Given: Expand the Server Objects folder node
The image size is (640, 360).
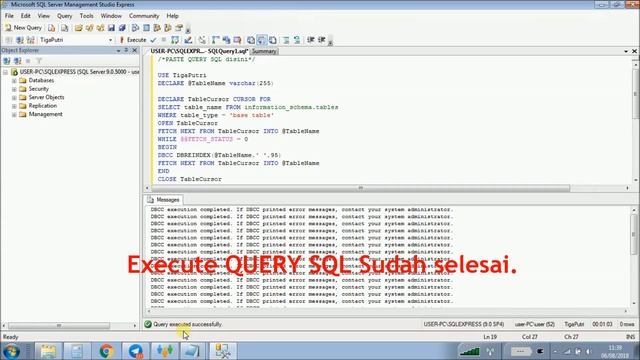Looking at the screenshot, I should tap(14, 98).
